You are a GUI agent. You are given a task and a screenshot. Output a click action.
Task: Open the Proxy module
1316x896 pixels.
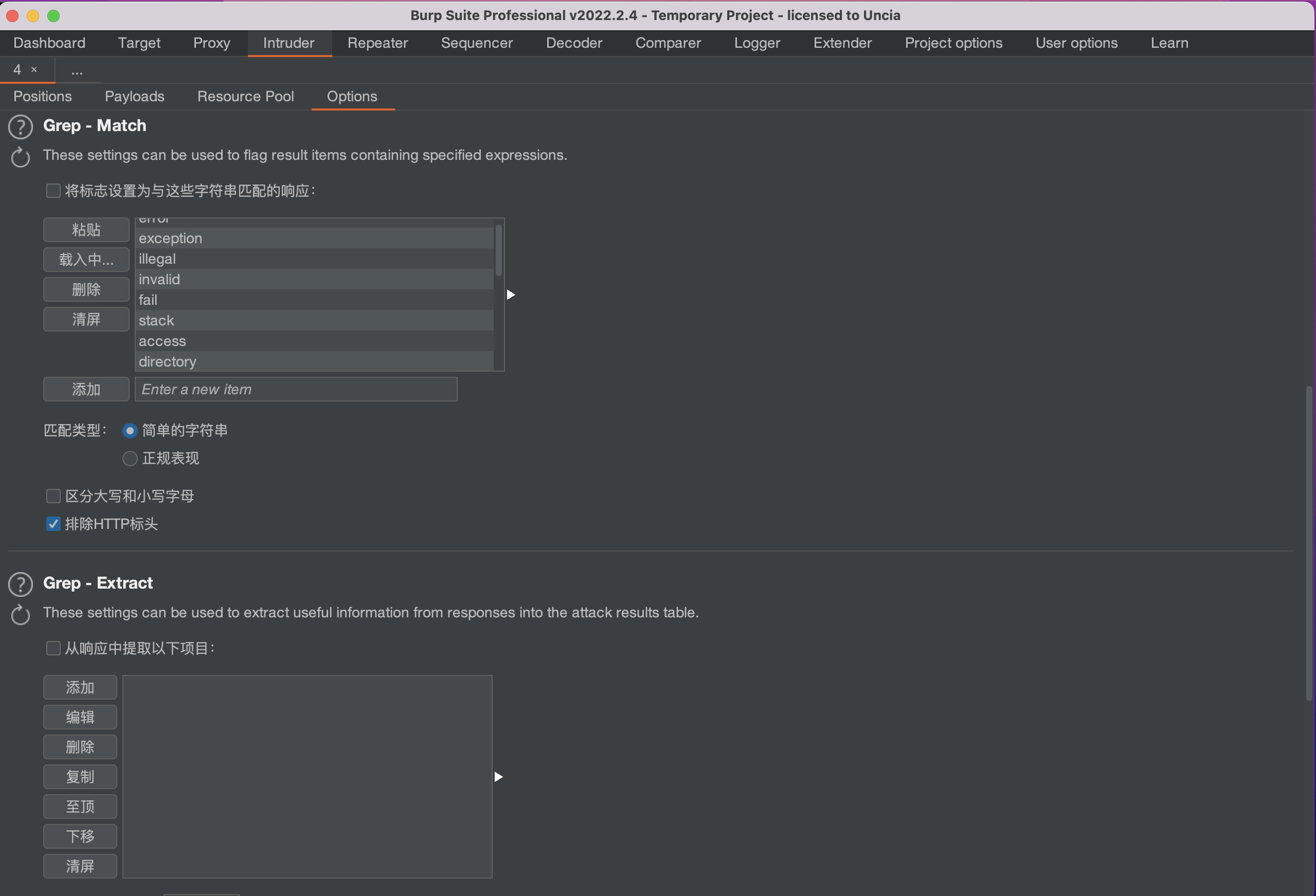pos(211,43)
